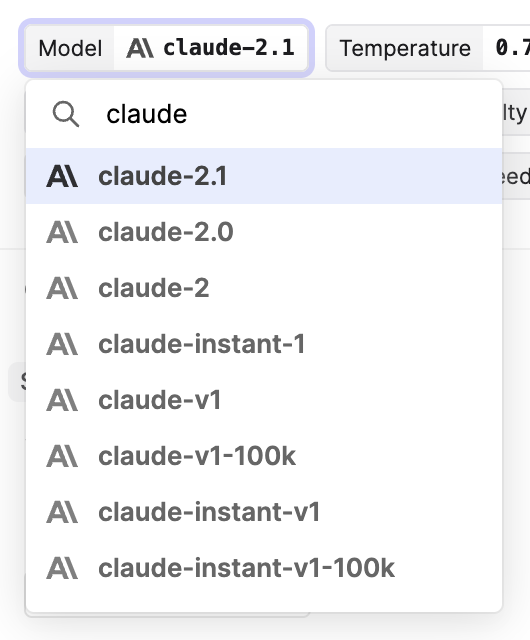This screenshot has width=530, height=640.
Task: Click the Anthropic logo beside claude-instant-v1
Action: coord(62,512)
